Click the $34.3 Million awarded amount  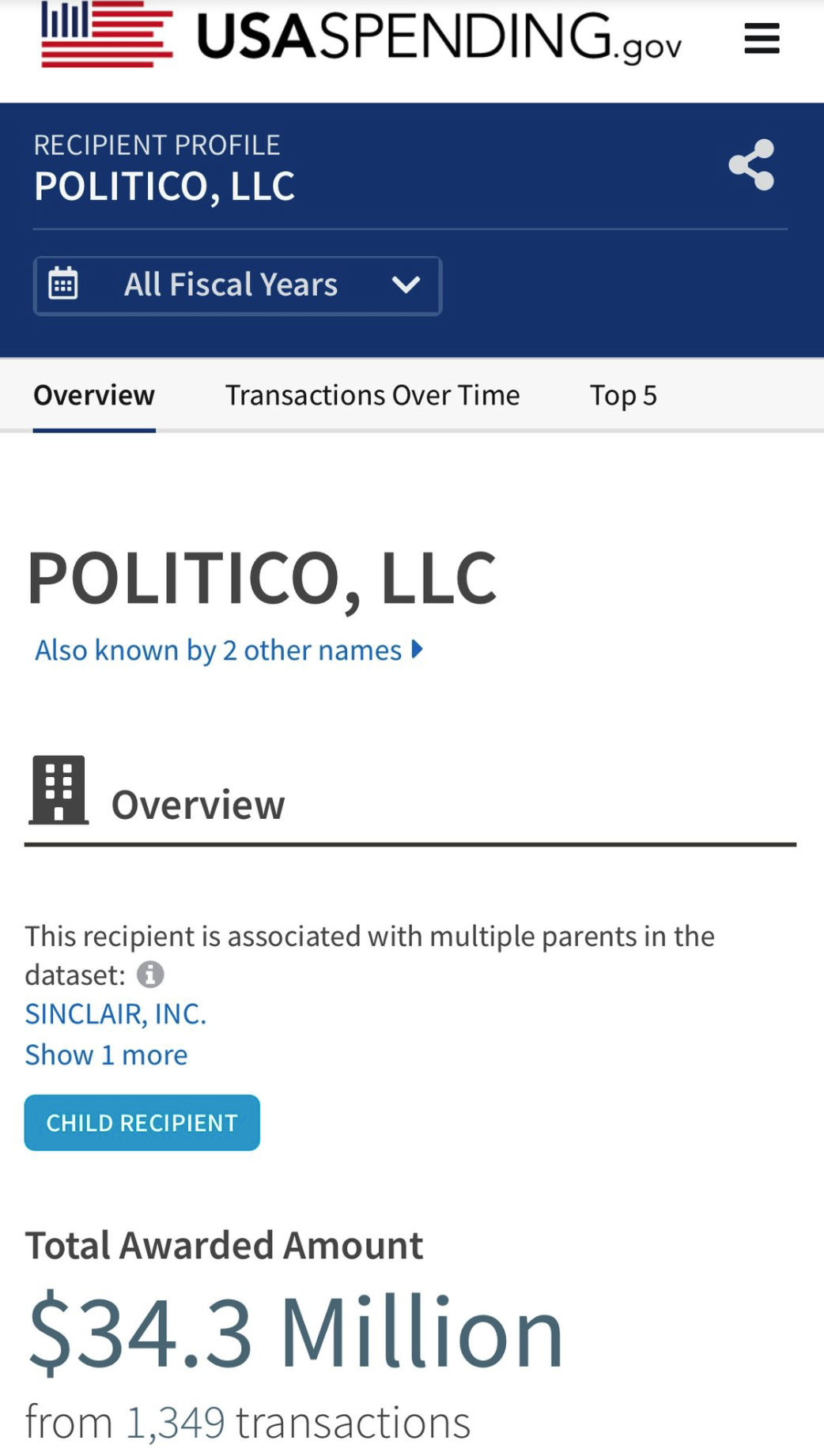[296, 1334]
